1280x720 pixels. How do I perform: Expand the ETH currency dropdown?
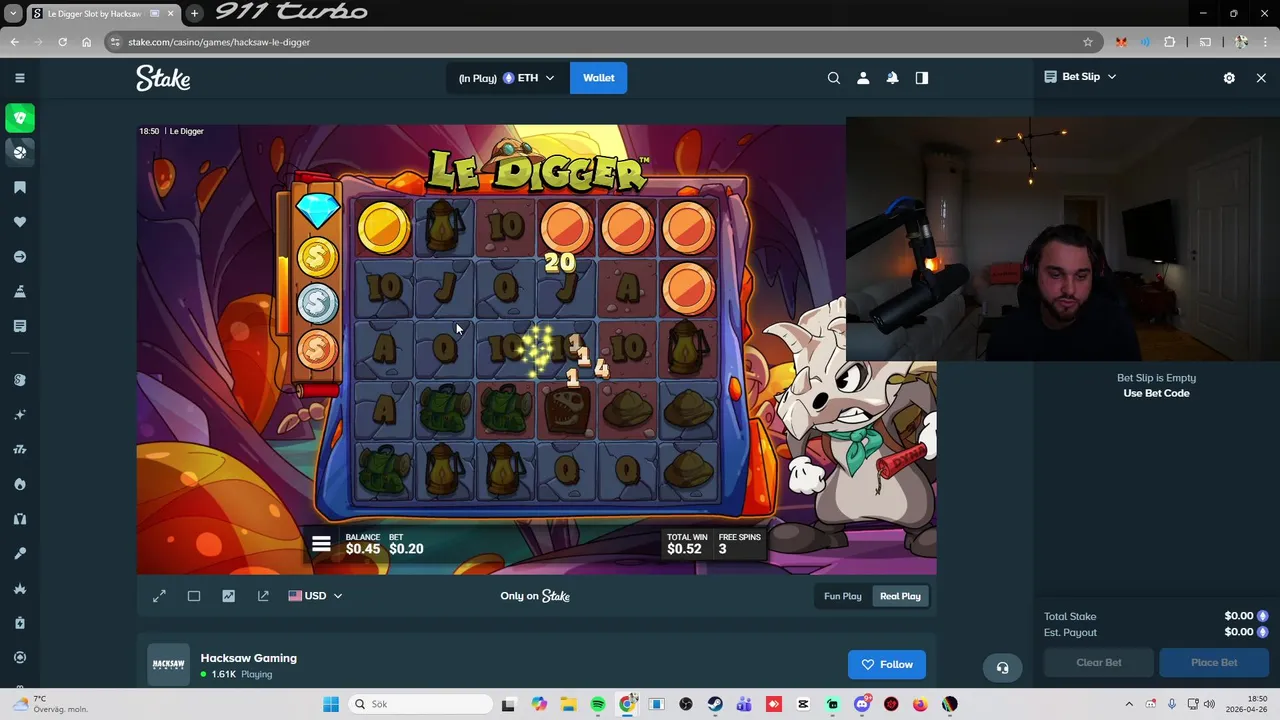(x=528, y=78)
